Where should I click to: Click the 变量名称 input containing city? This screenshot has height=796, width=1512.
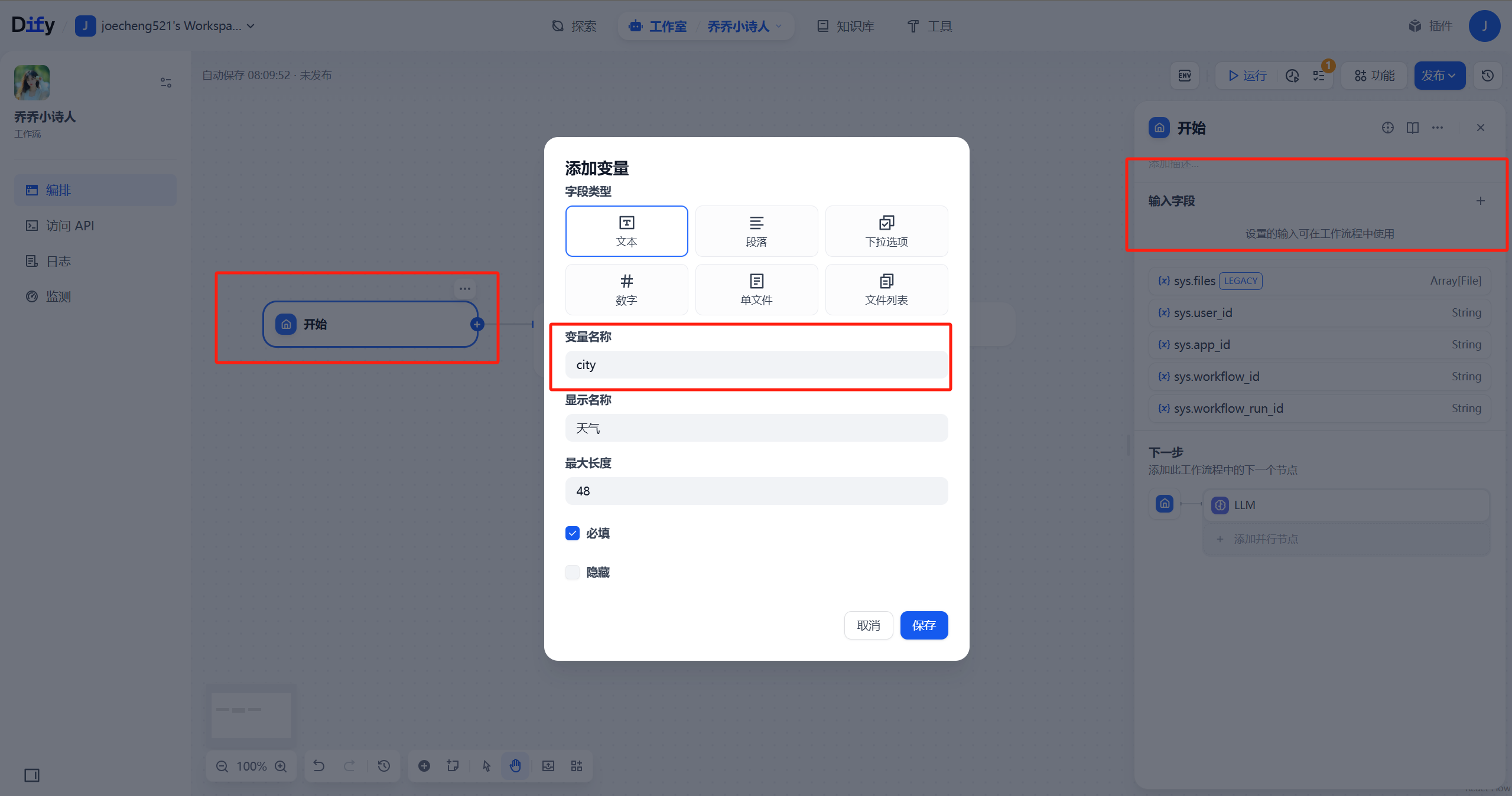[756, 365]
